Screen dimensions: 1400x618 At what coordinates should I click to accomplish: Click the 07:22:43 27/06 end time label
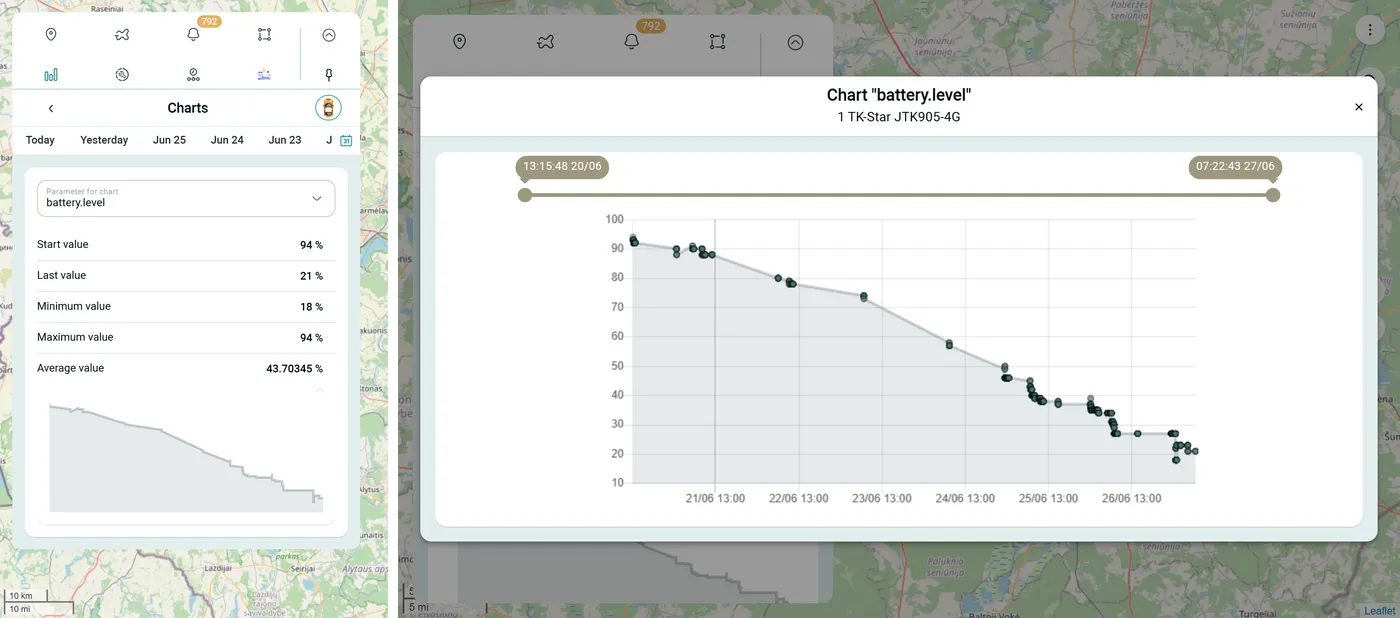click(x=1235, y=166)
